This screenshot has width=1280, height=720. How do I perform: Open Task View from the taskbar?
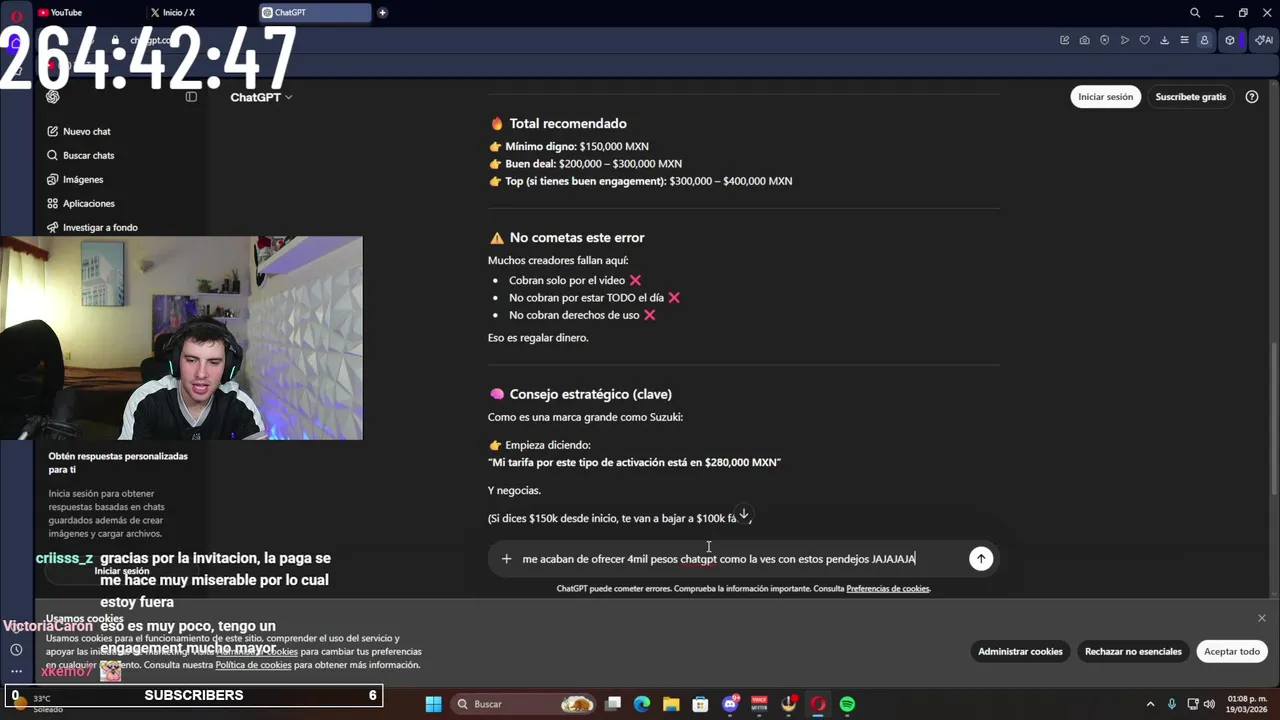(x=613, y=704)
